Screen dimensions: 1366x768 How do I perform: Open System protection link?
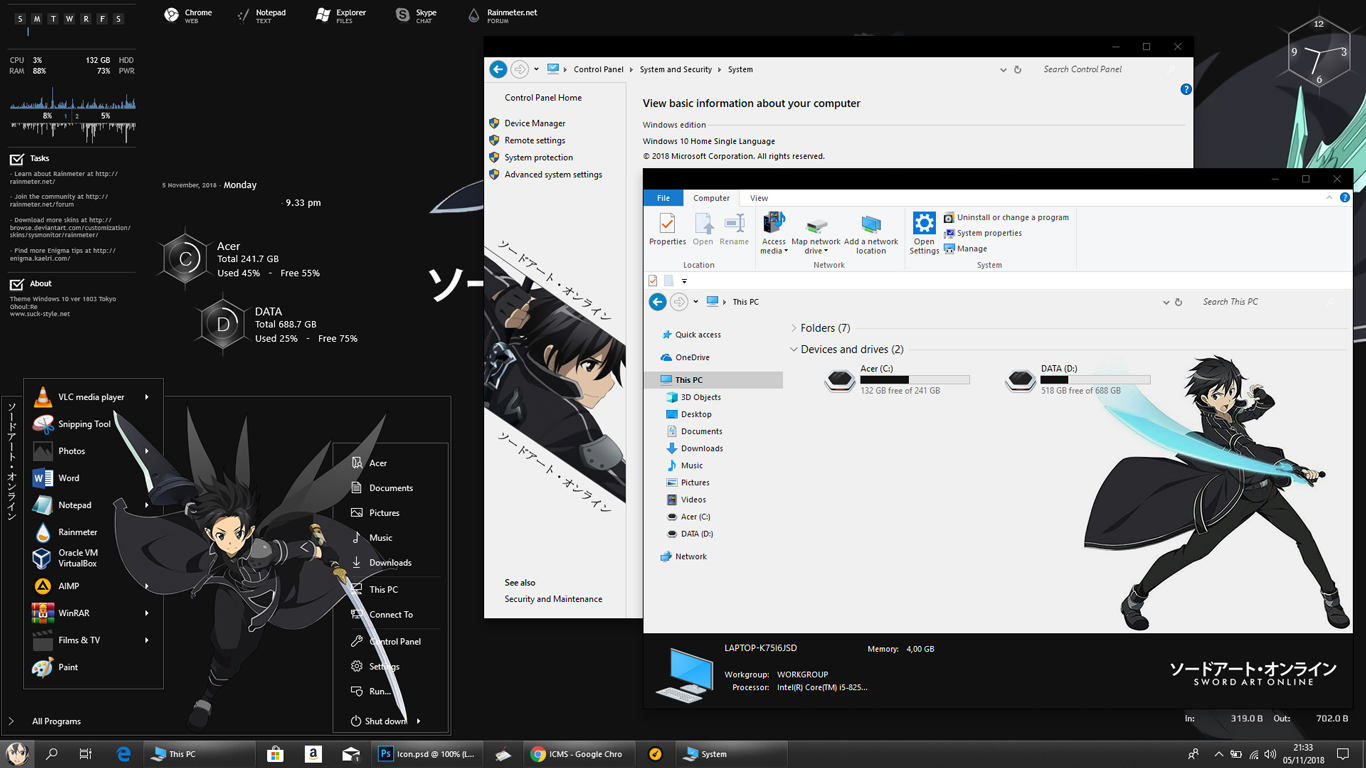539,157
